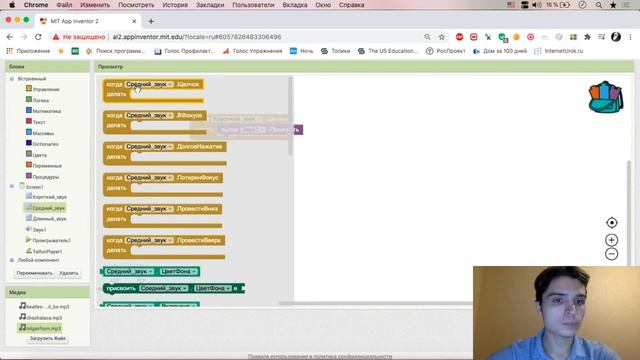
Task: Go back in browser history
Action: coord(10,37)
